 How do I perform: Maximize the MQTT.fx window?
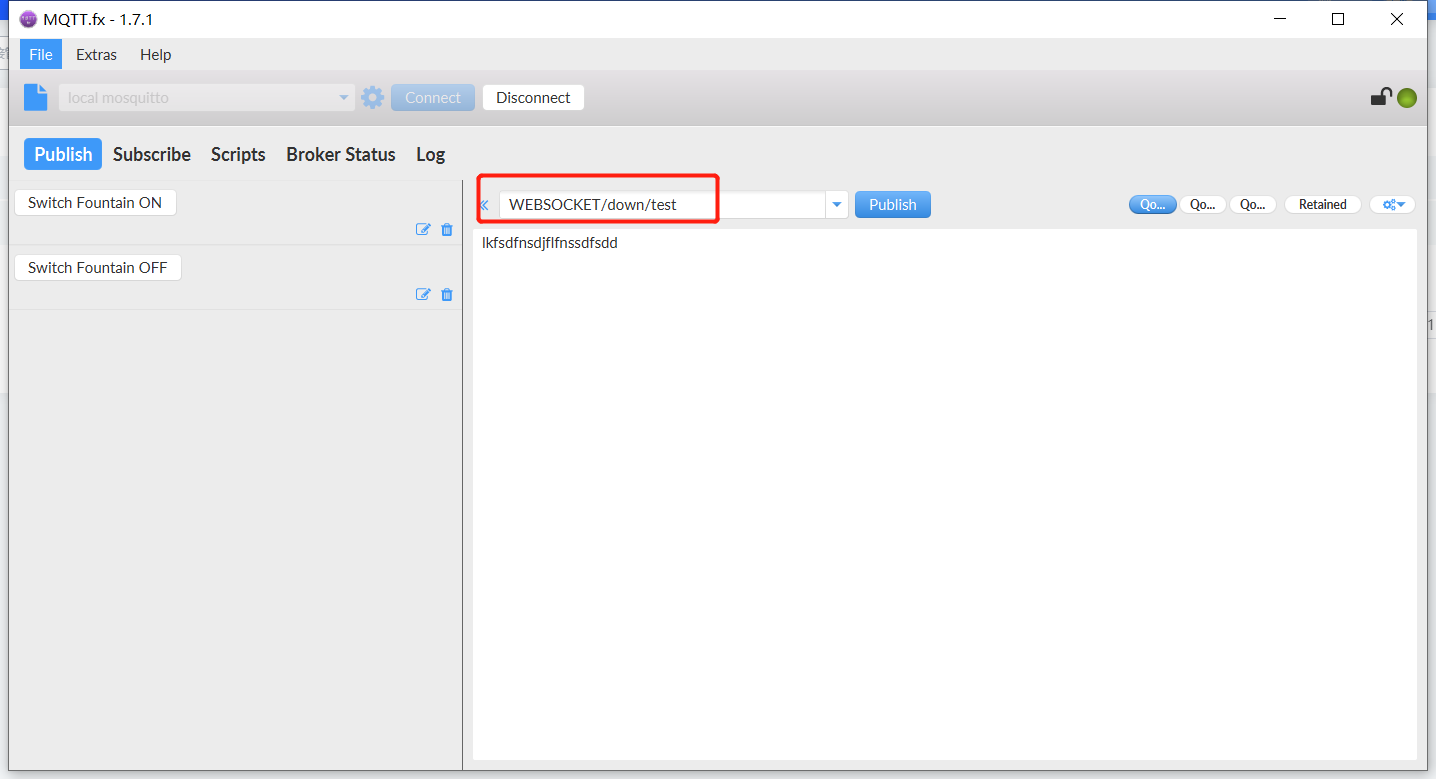pyautogui.click(x=1338, y=19)
